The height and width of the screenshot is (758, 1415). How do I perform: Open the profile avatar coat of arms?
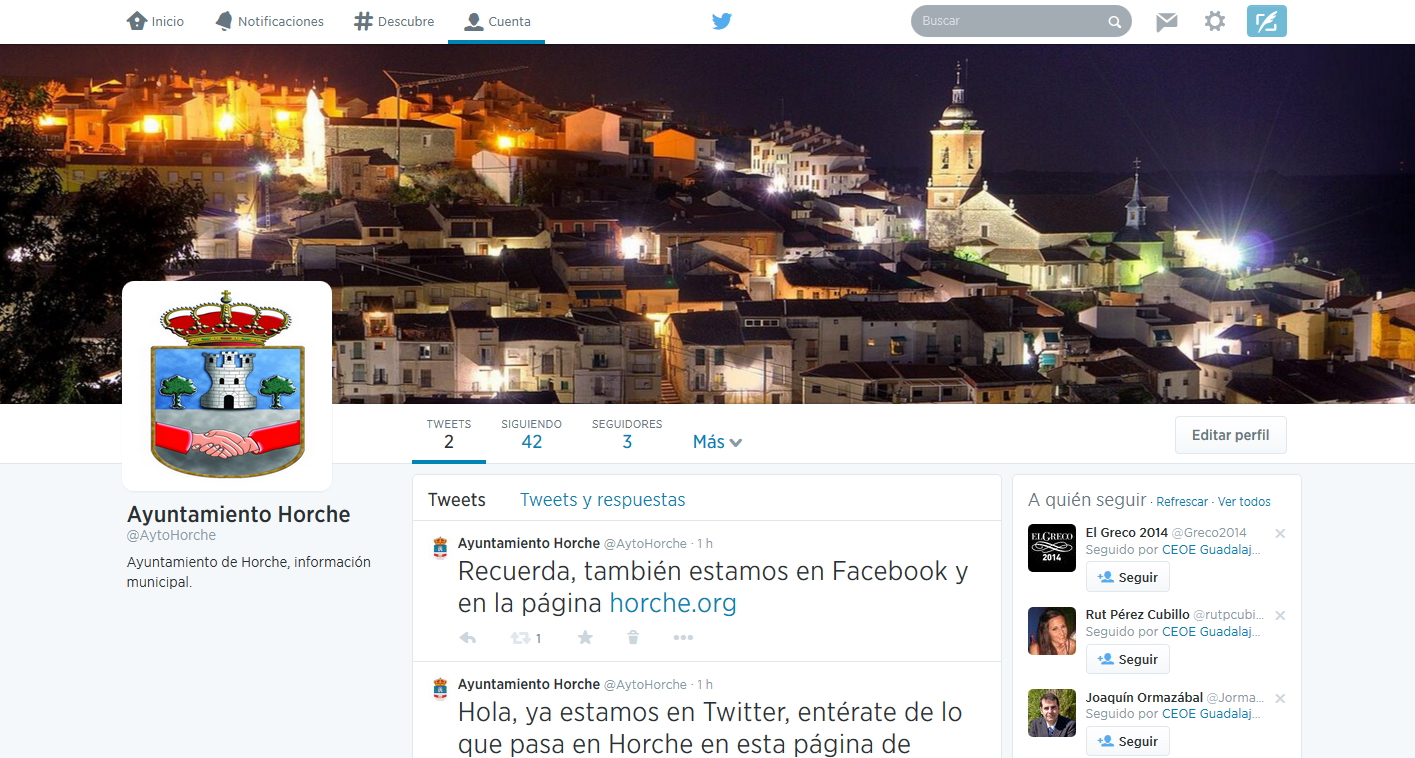click(x=227, y=386)
